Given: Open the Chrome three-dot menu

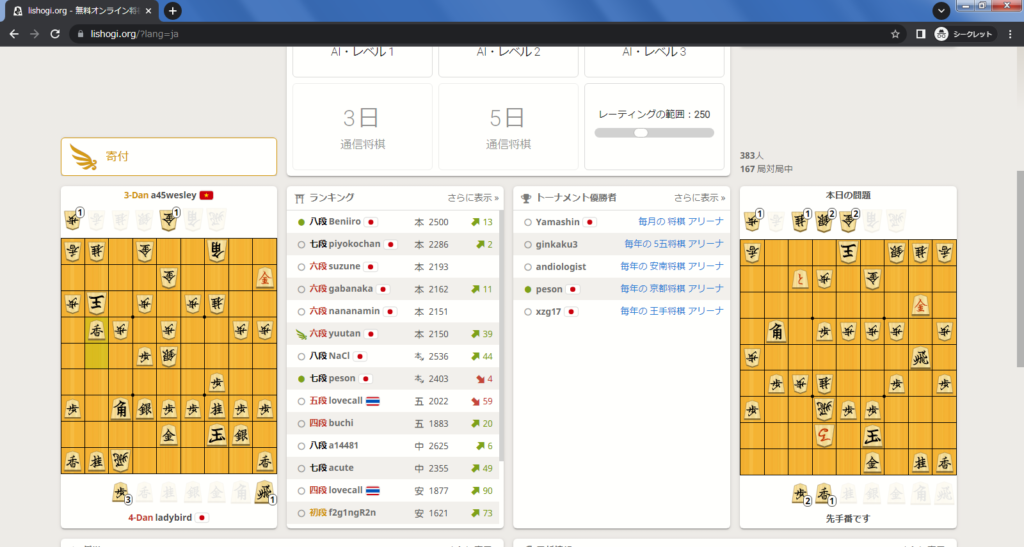Looking at the screenshot, I should coord(1010,34).
